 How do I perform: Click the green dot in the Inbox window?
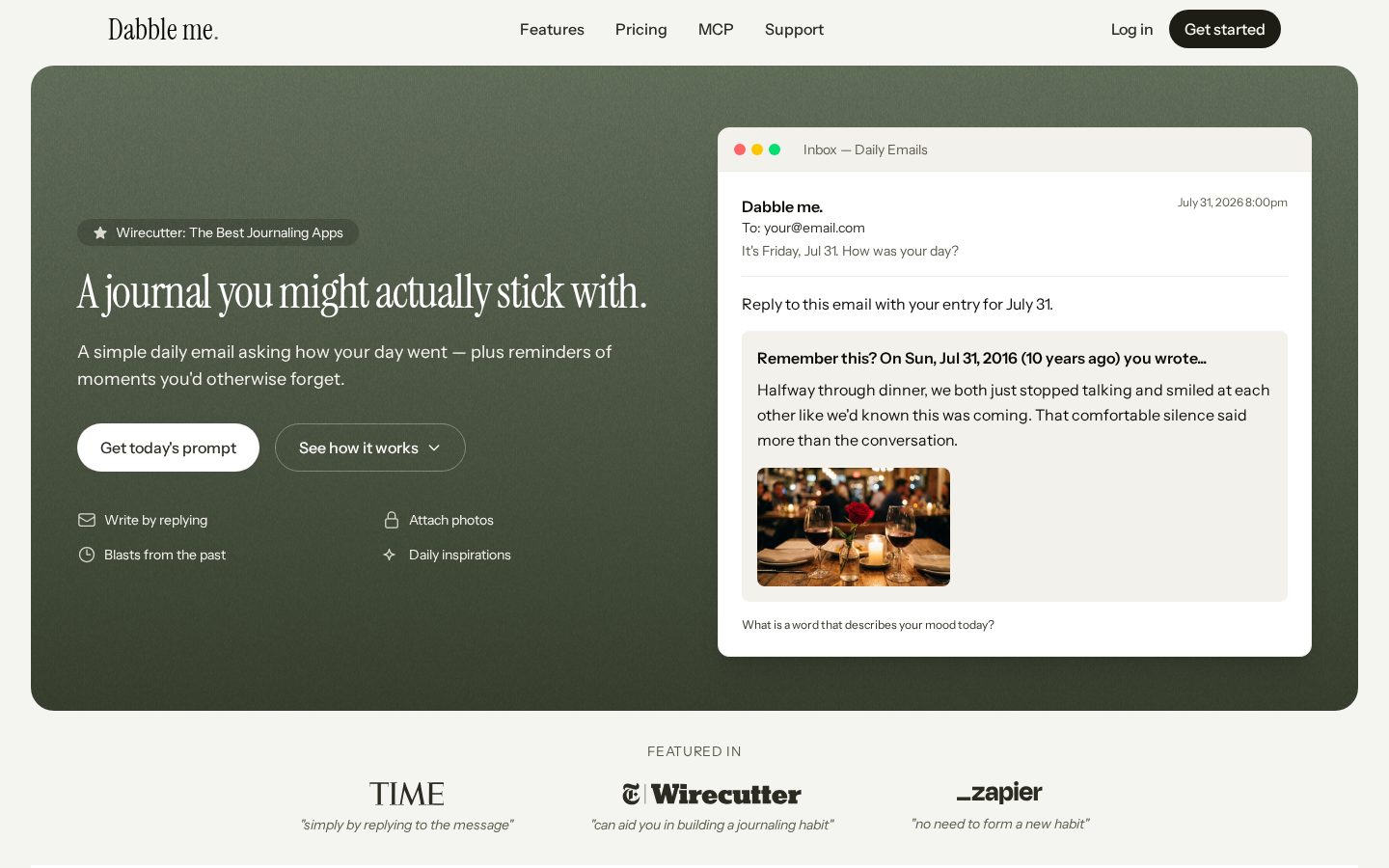(x=775, y=149)
